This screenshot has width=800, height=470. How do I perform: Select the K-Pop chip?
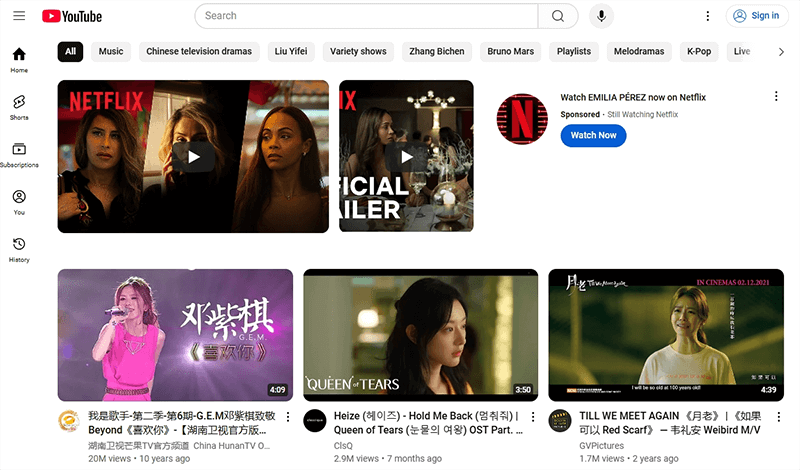click(699, 52)
